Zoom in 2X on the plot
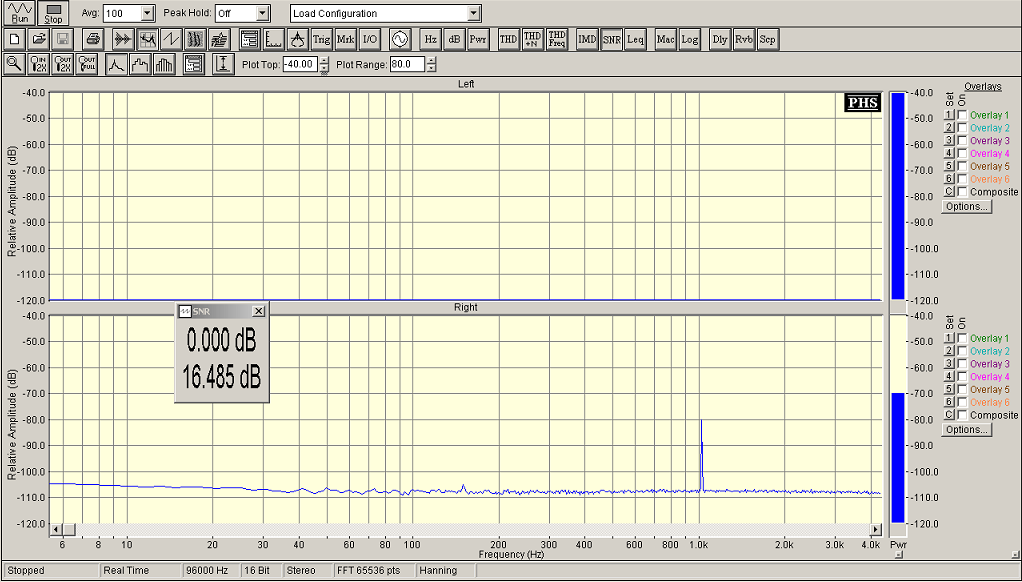 [40, 64]
